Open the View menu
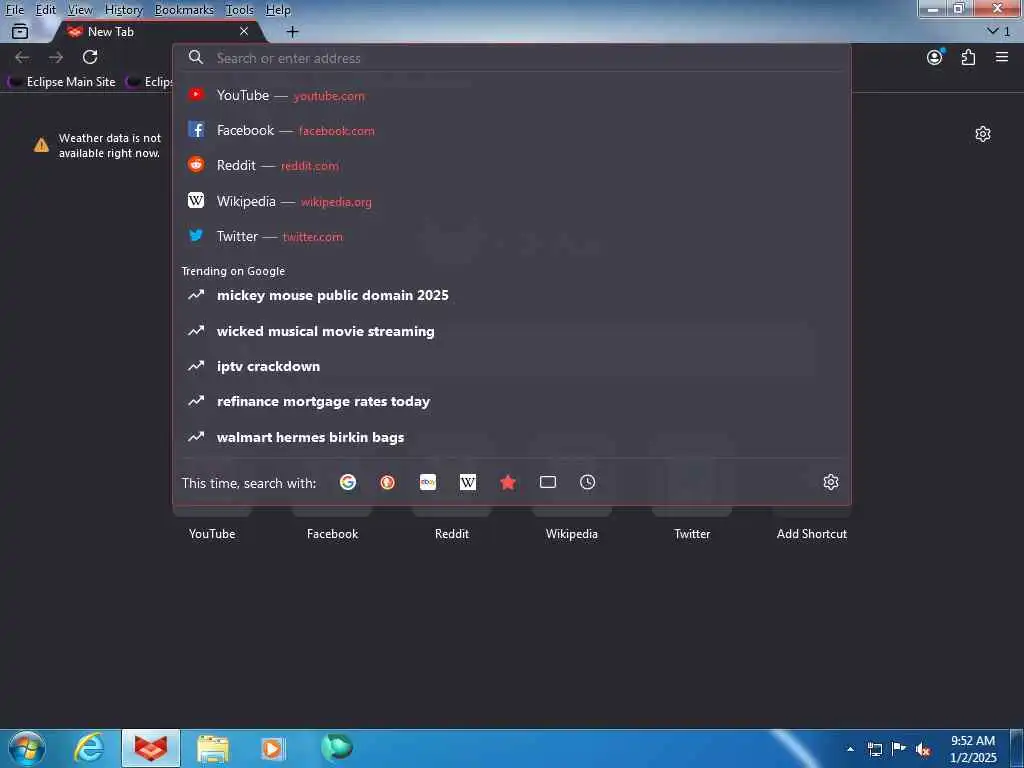 [x=80, y=10]
